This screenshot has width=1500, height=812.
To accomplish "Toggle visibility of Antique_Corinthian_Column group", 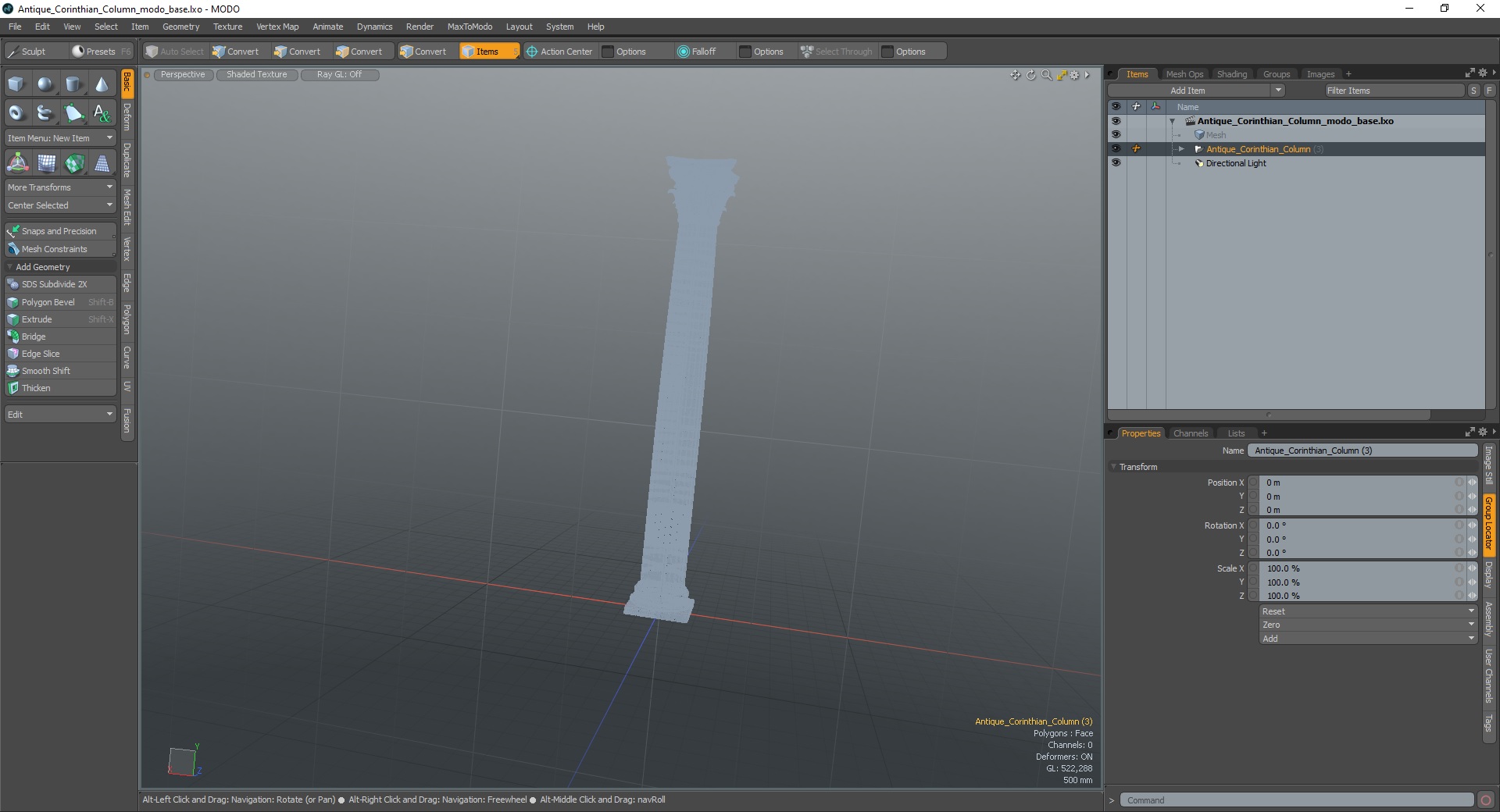I will click(1116, 149).
